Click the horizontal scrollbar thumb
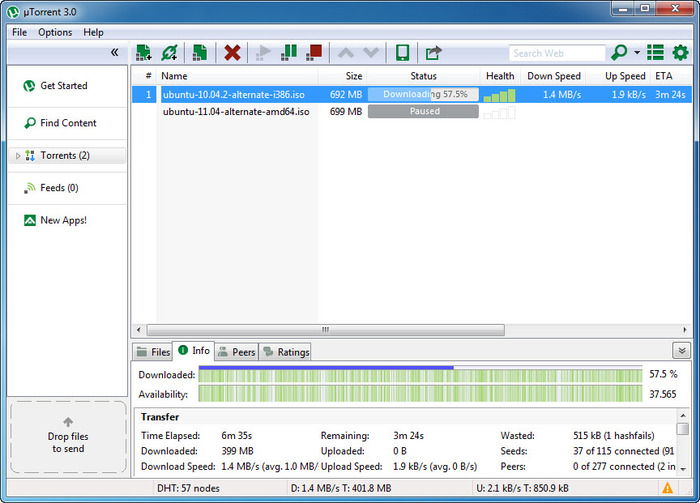The image size is (700, 503). click(325, 330)
